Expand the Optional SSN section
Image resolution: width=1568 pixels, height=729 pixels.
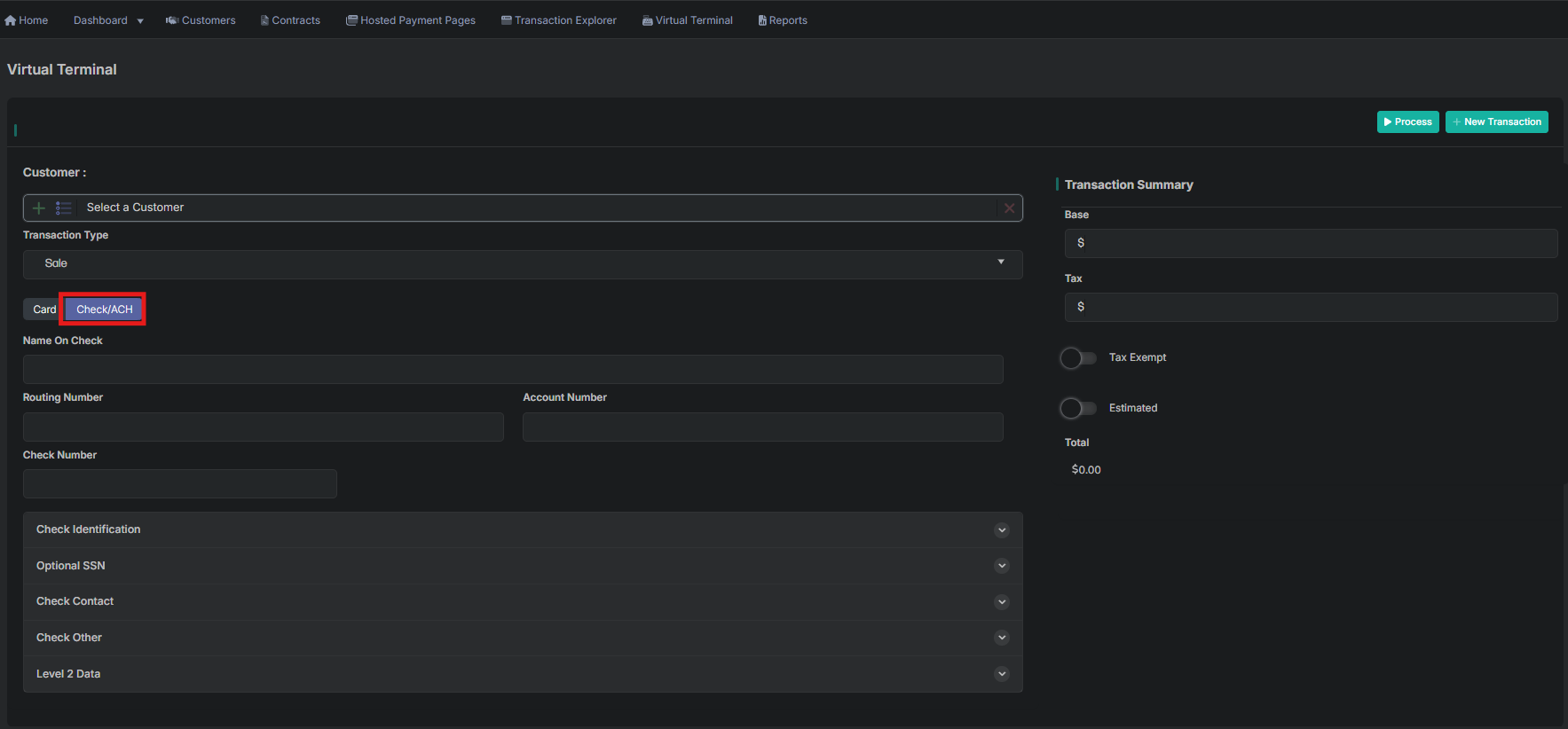[x=523, y=566]
